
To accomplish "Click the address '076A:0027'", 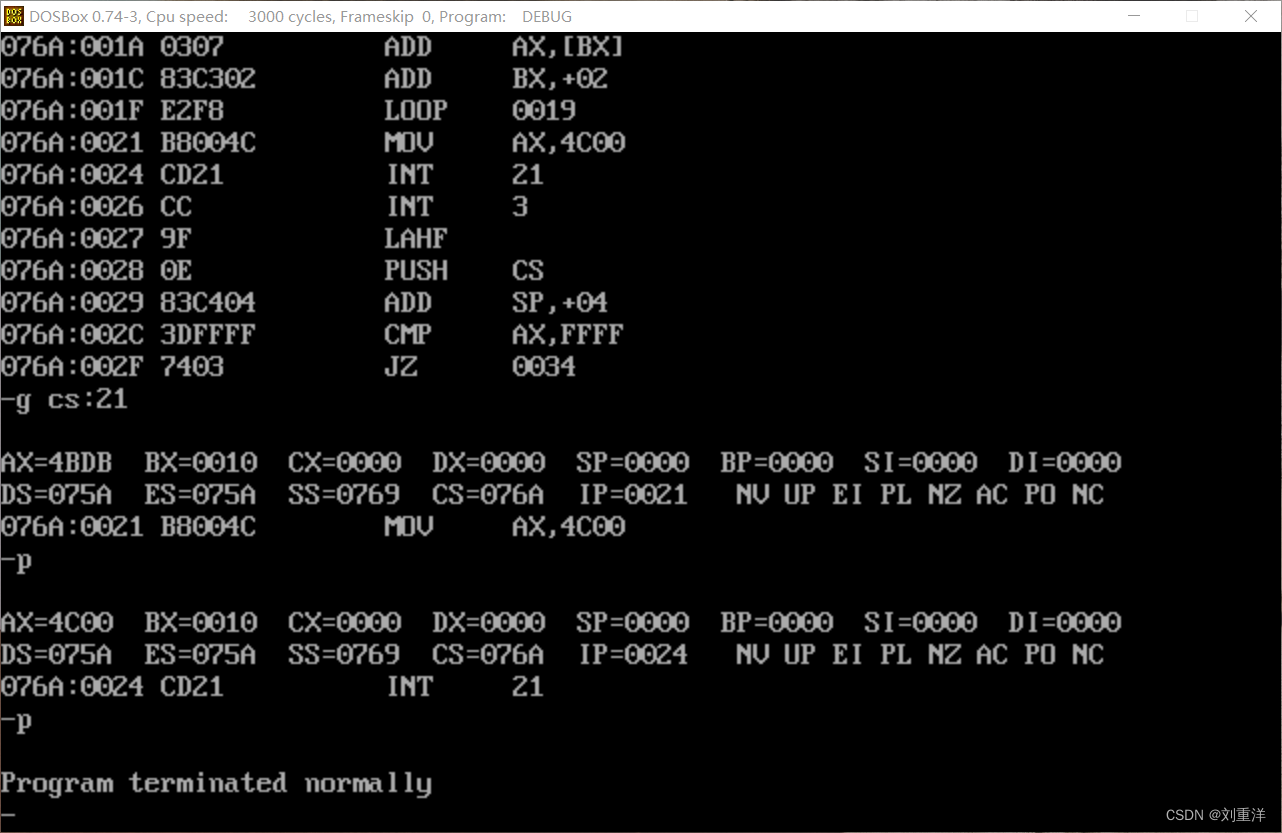I will pyautogui.click(x=72, y=238).
